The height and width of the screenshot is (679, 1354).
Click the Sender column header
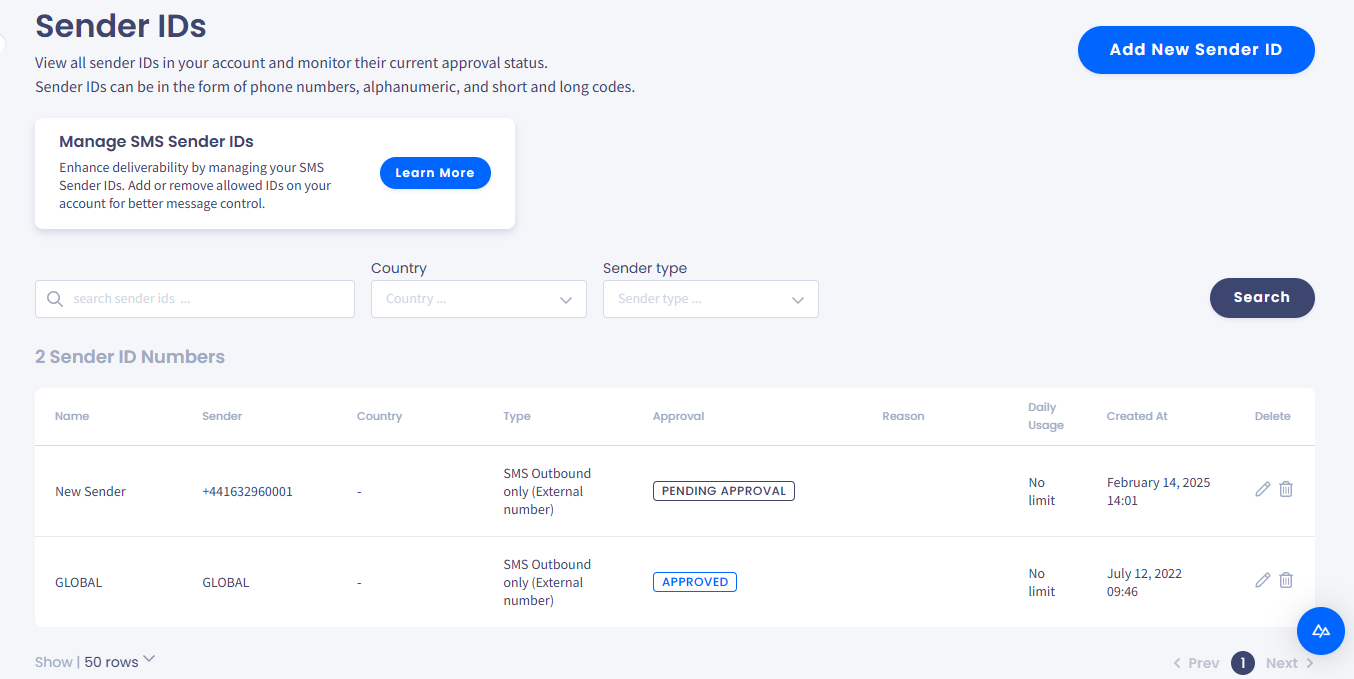(x=222, y=416)
